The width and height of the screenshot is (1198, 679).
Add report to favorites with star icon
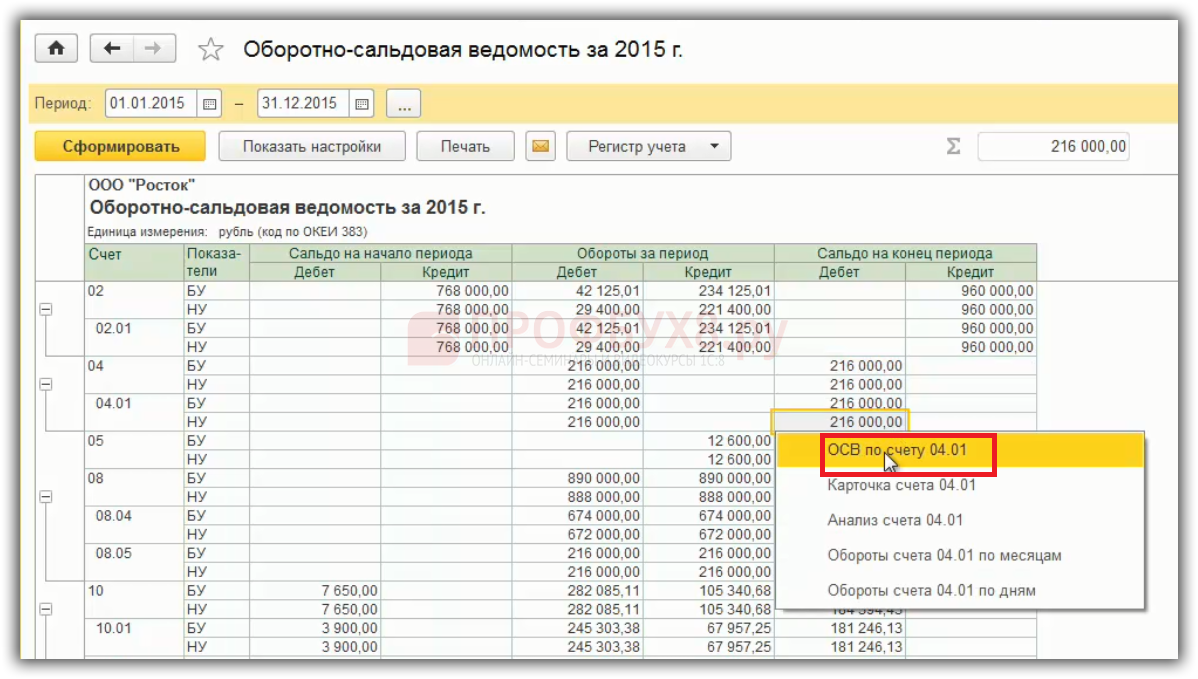pyautogui.click(x=210, y=50)
